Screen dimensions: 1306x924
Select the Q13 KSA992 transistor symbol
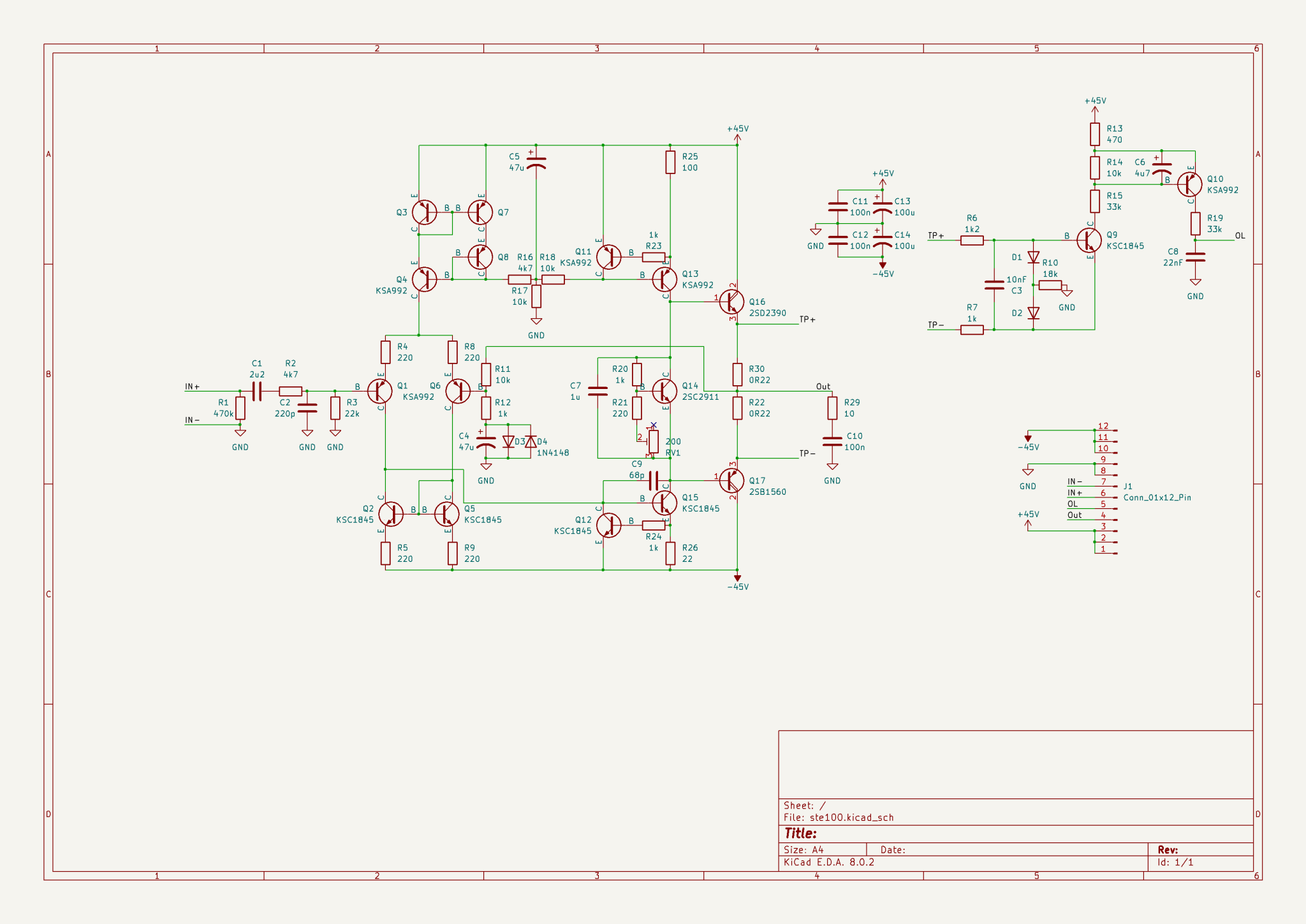tap(664, 279)
